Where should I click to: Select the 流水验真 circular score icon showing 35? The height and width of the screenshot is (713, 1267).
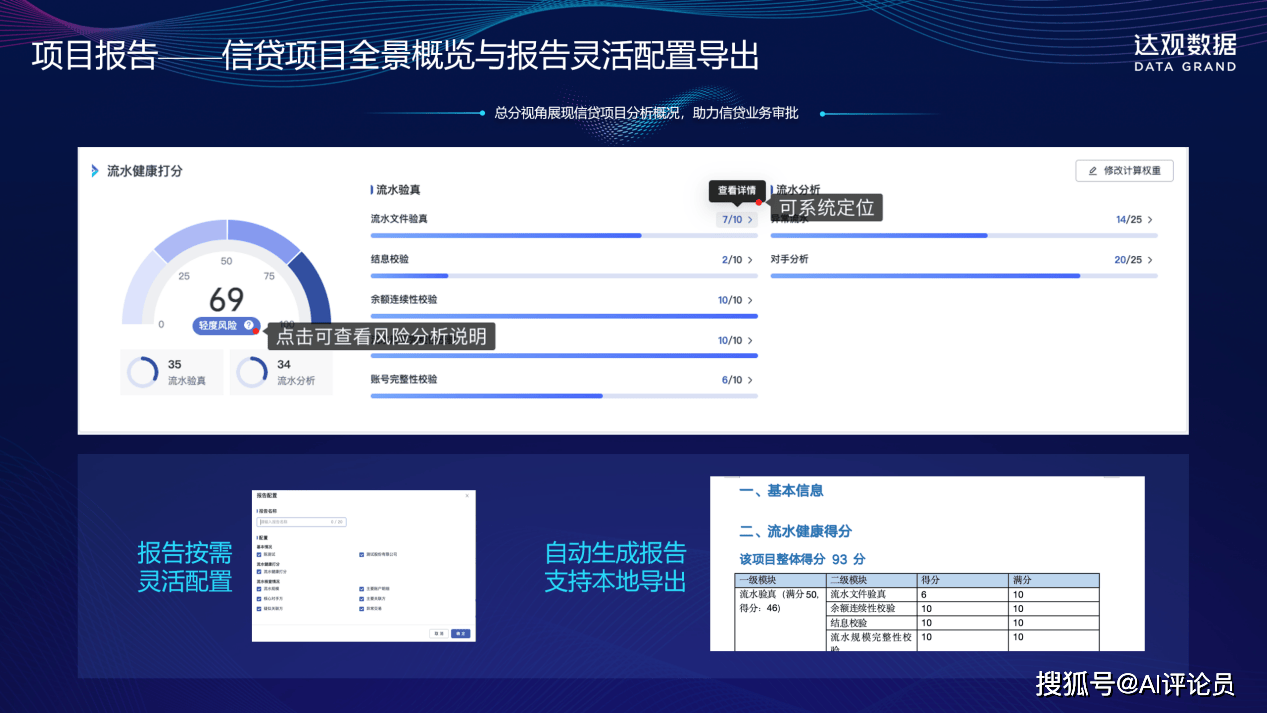click(x=143, y=371)
